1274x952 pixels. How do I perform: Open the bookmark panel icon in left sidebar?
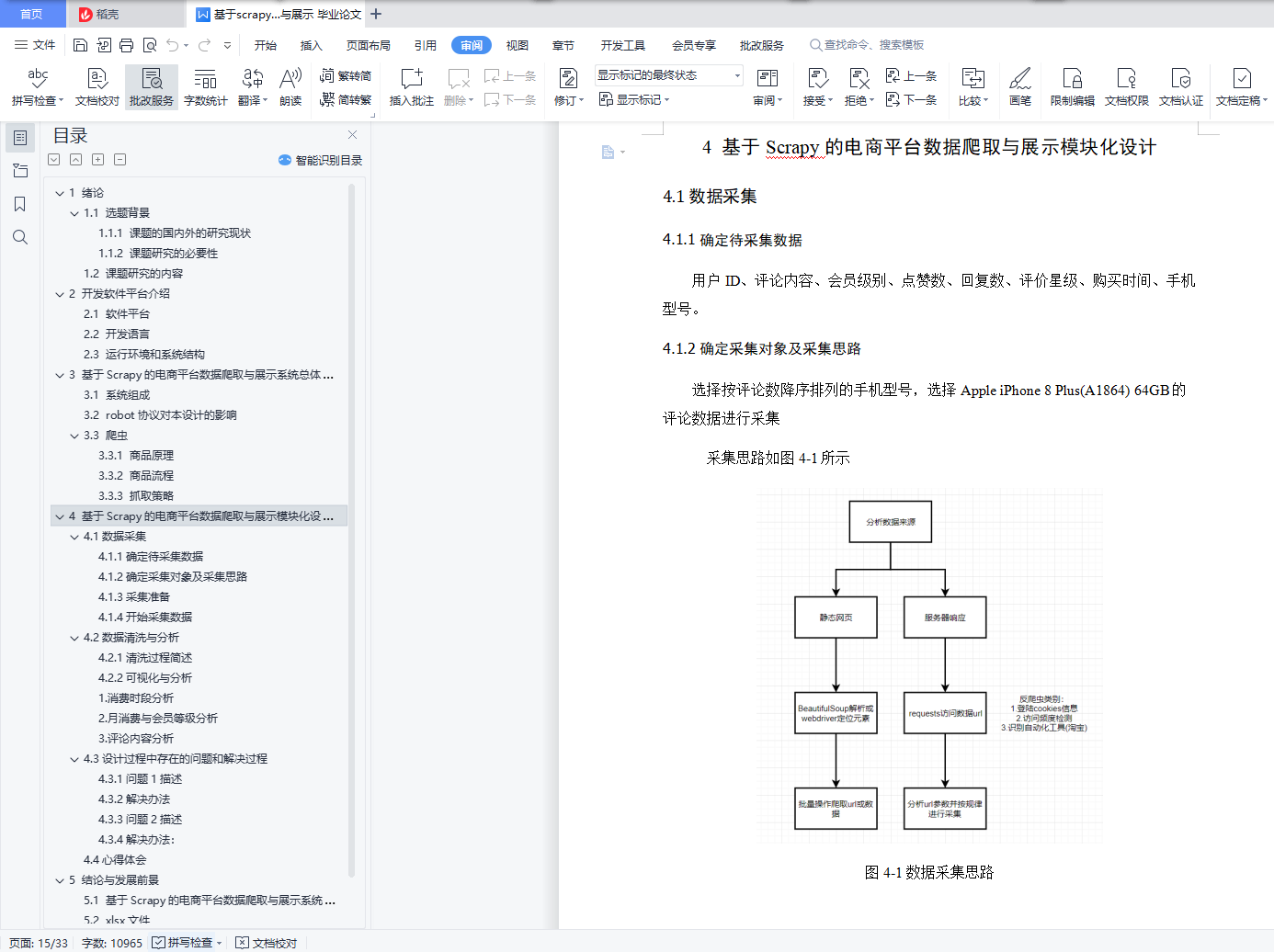[20, 204]
